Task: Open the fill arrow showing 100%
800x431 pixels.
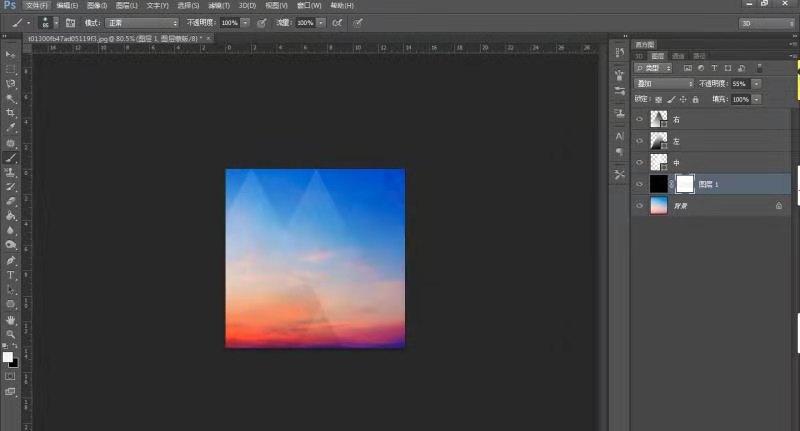Action: [x=757, y=99]
